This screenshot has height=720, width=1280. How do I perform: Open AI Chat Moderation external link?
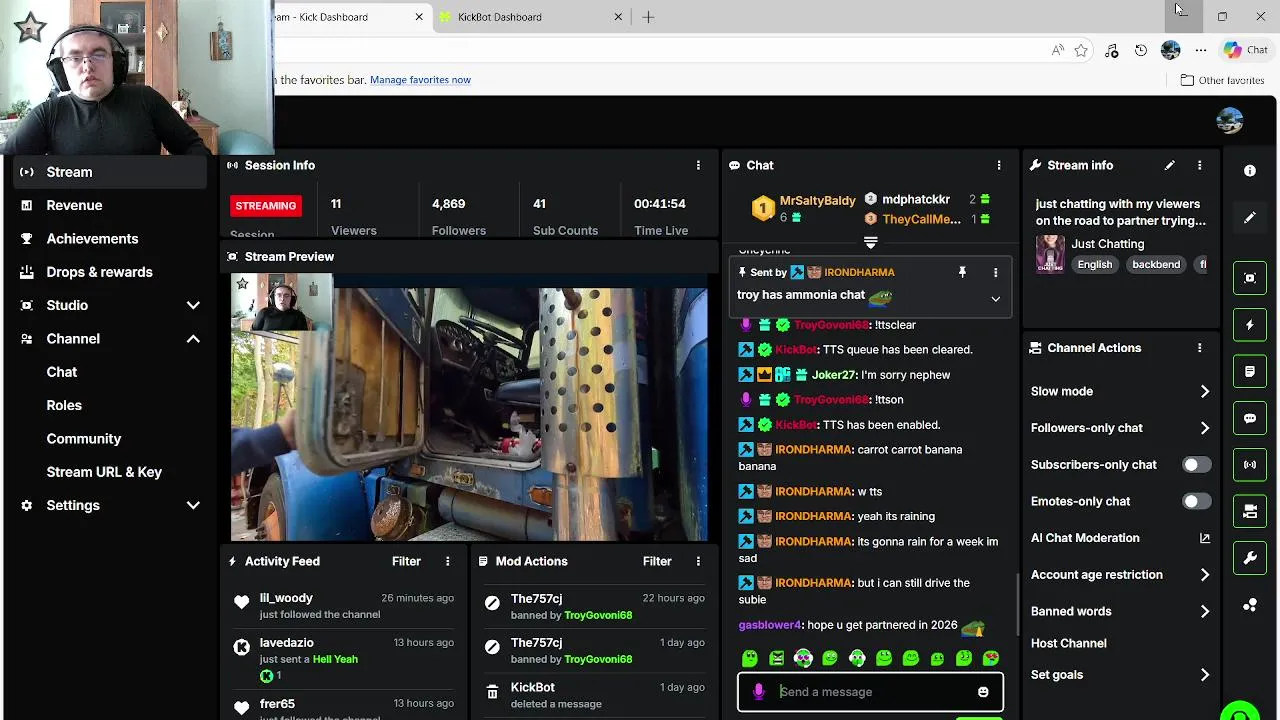[x=1204, y=538]
